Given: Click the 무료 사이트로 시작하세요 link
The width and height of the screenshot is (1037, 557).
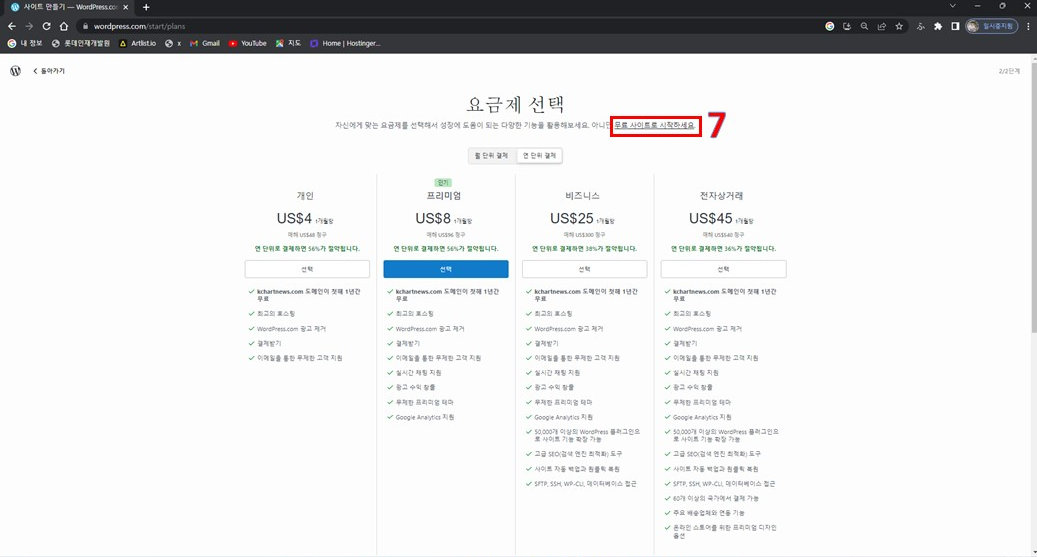Looking at the screenshot, I should click(654, 125).
